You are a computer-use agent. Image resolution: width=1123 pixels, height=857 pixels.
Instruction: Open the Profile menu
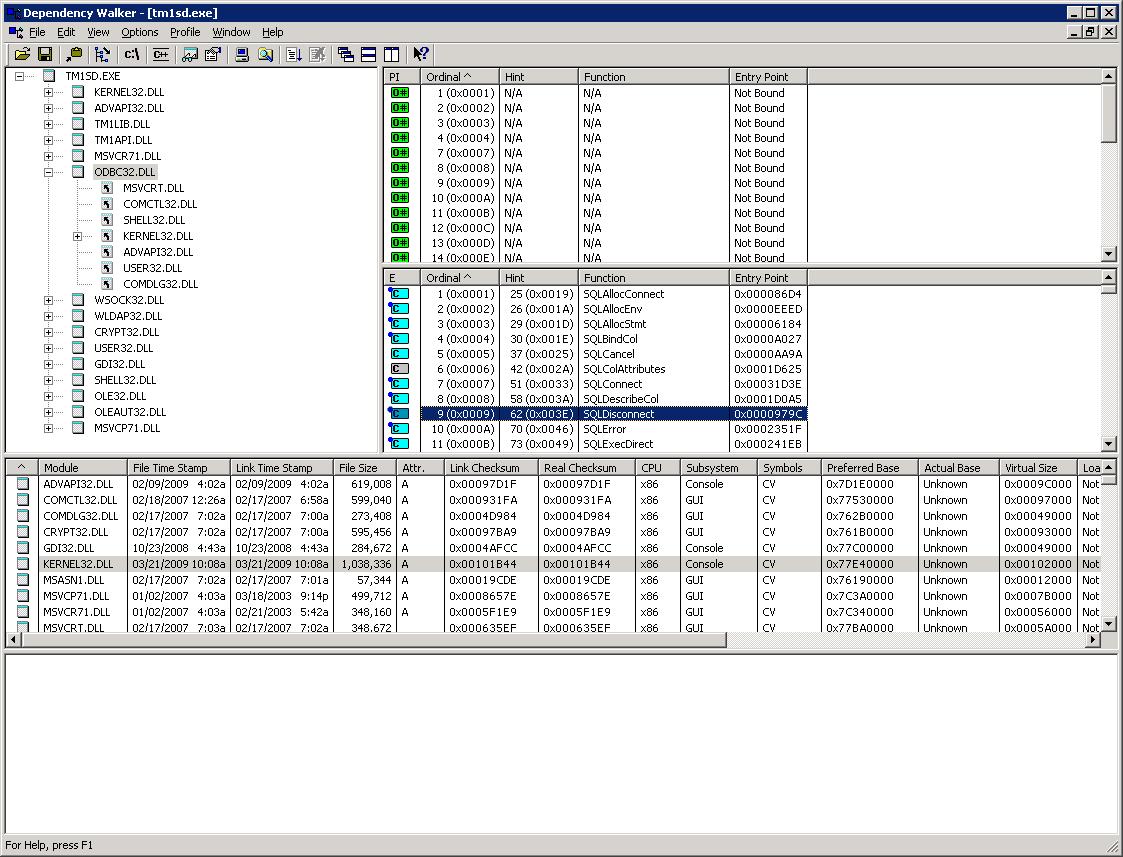click(185, 32)
